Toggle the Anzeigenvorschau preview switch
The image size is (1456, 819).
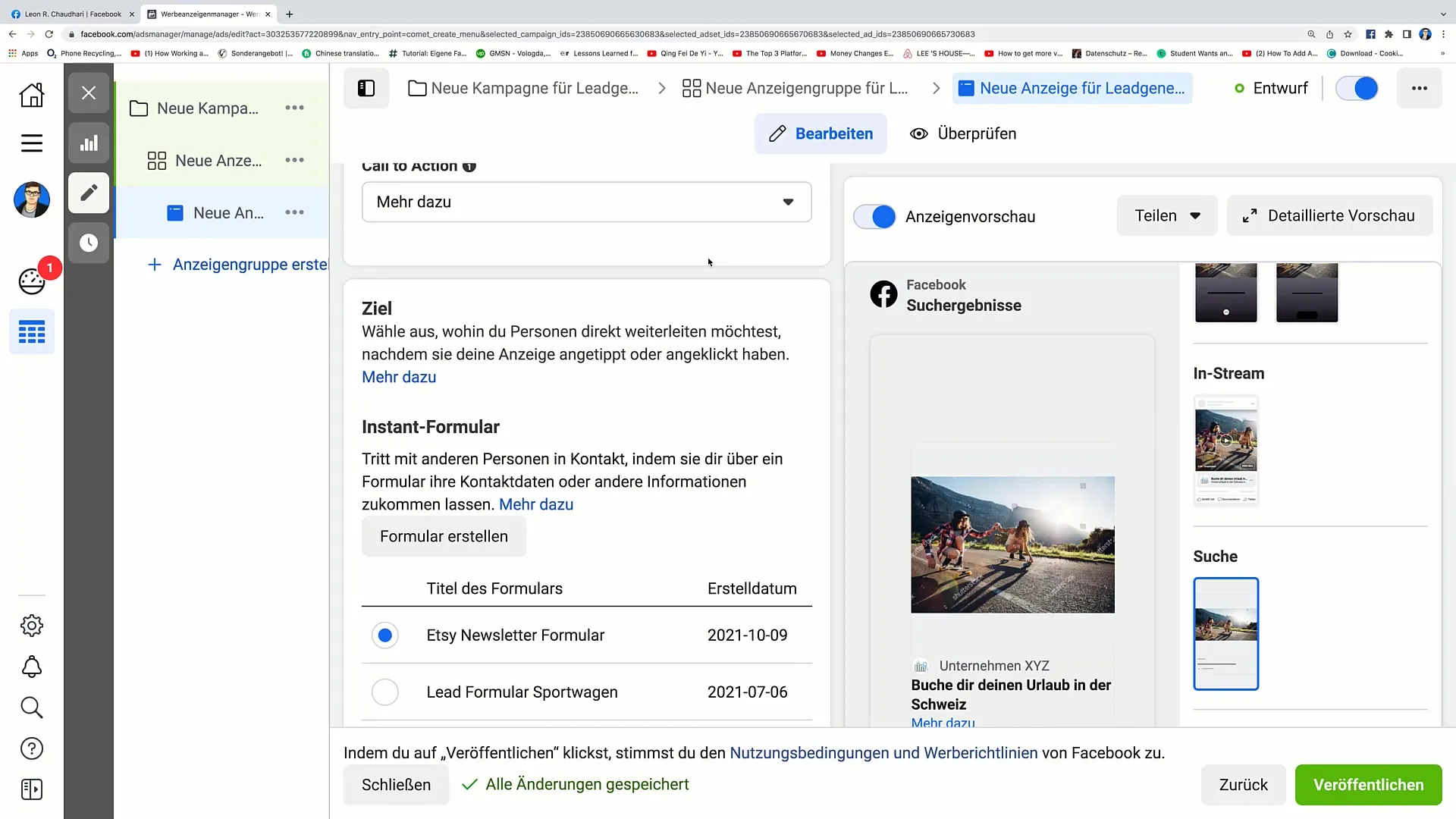pos(877,216)
